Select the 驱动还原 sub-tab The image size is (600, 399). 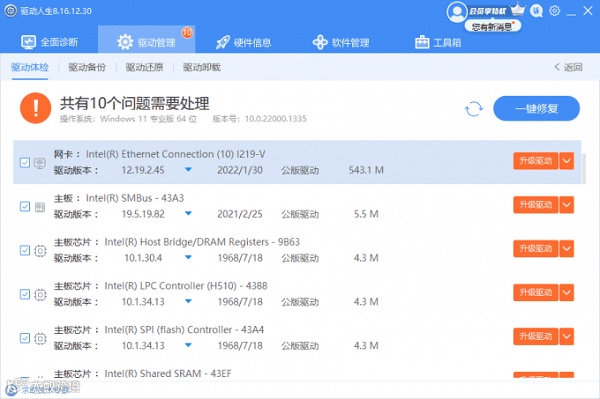[x=144, y=67]
